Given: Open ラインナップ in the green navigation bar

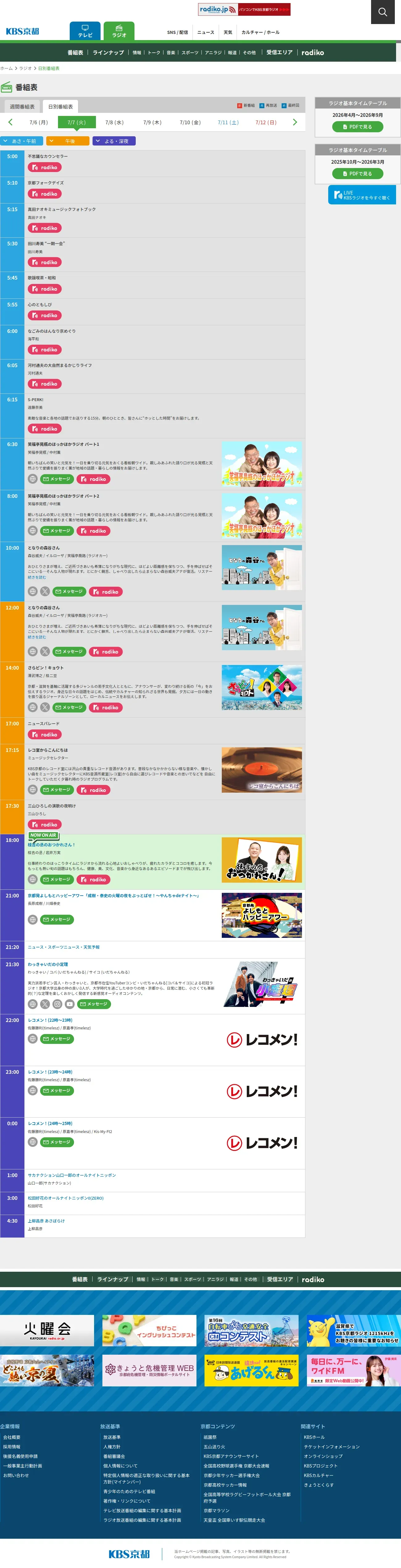Looking at the screenshot, I should pos(109,52).
